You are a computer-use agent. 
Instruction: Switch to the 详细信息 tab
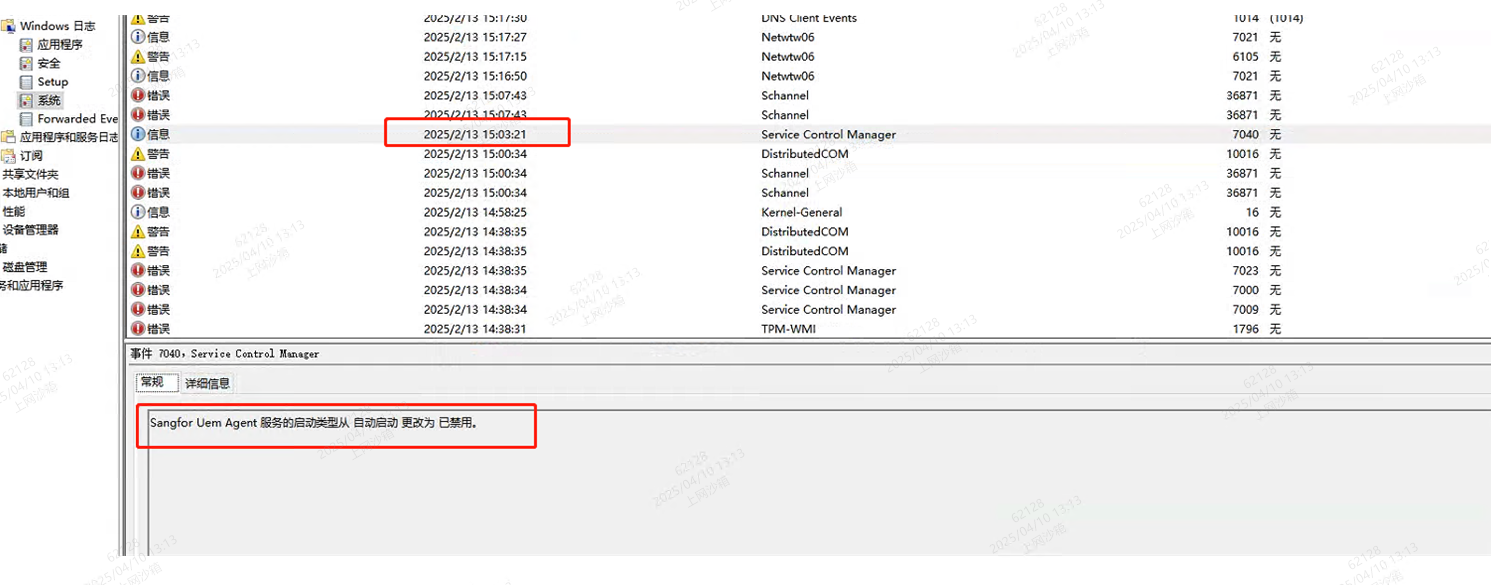207,383
